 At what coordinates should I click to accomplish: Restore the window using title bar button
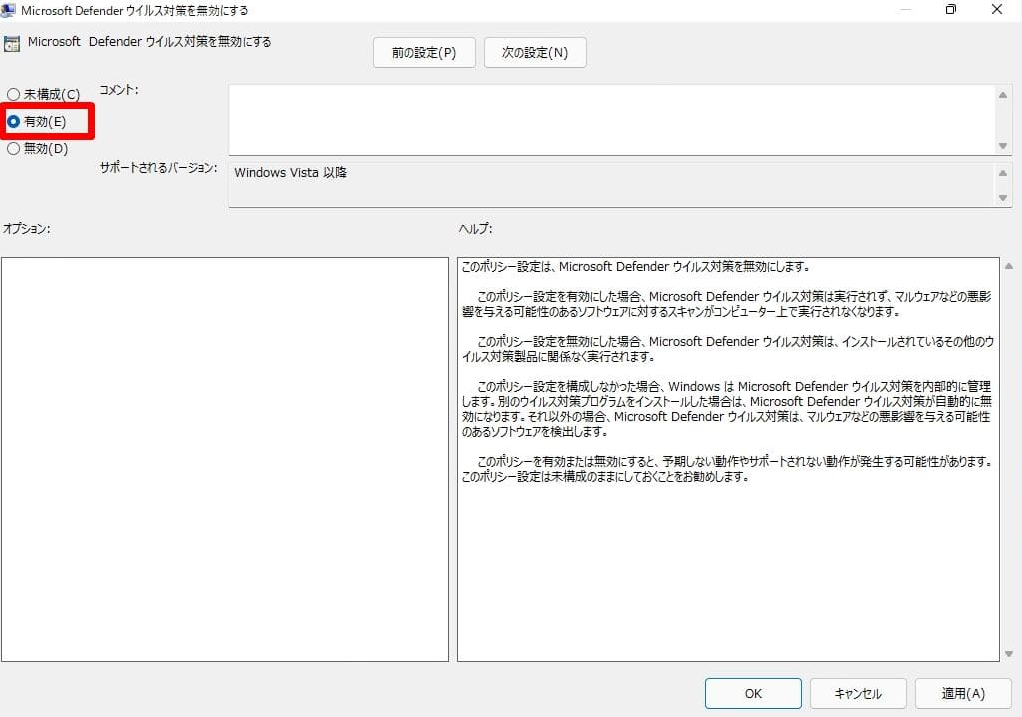pos(951,9)
